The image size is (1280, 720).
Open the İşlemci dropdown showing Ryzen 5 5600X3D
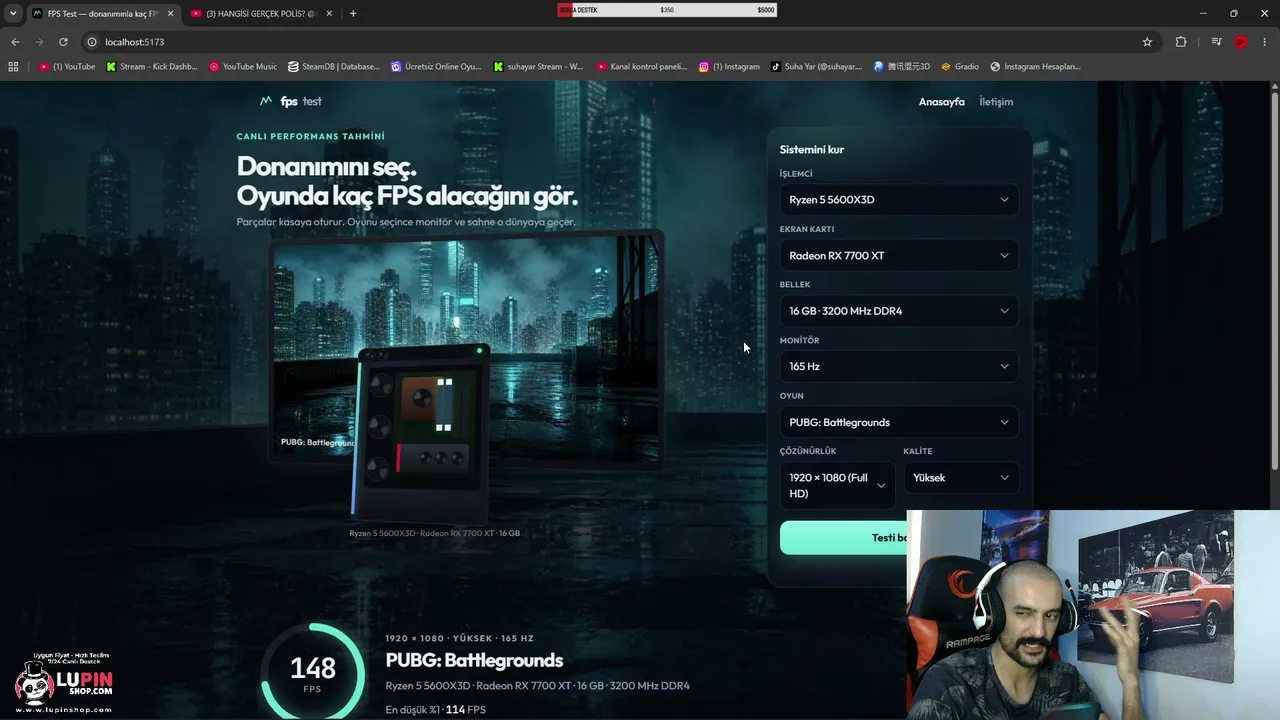[x=899, y=200]
